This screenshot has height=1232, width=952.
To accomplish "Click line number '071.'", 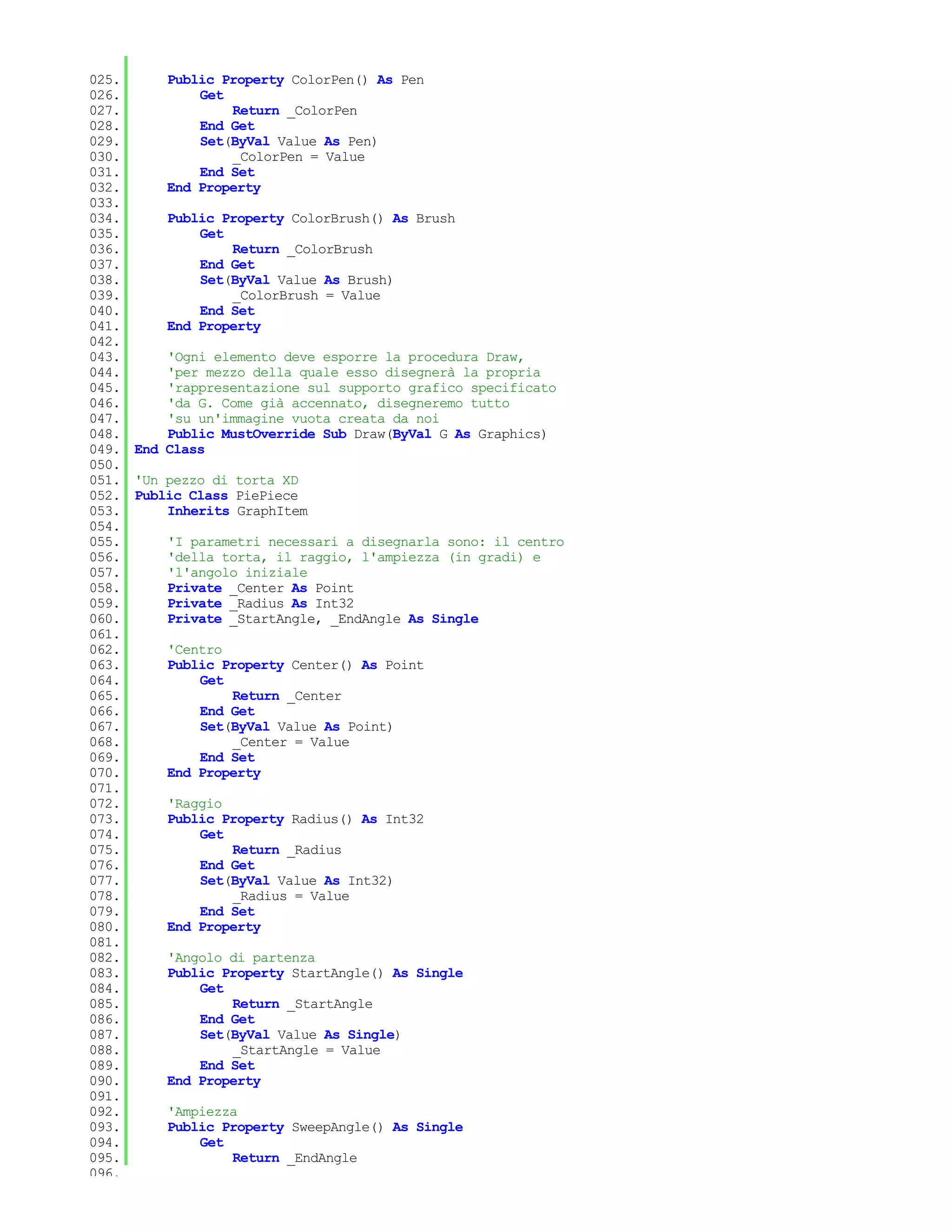I will (x=104, y=788).
